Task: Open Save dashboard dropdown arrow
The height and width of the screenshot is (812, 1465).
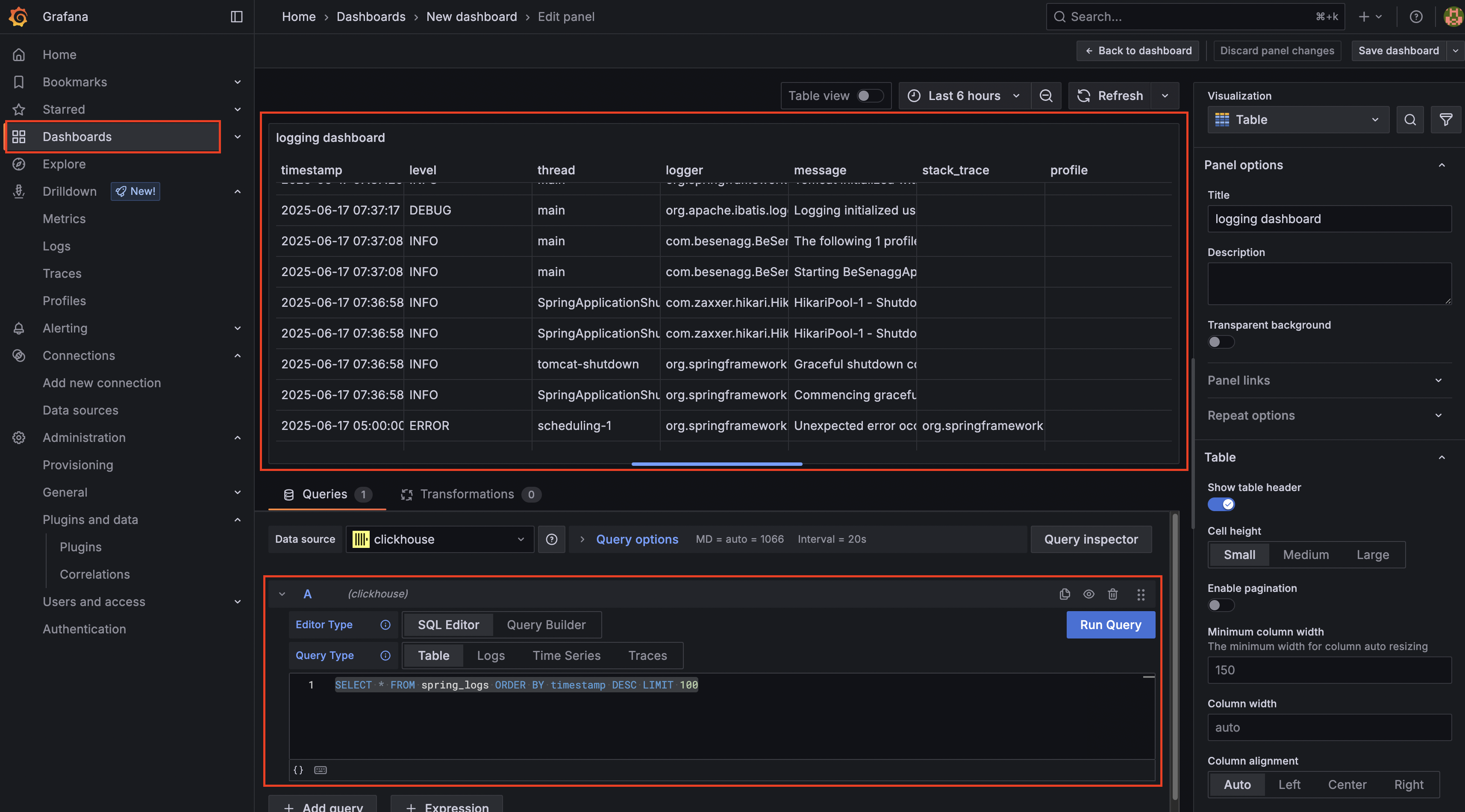Action: coord(1455,50)
